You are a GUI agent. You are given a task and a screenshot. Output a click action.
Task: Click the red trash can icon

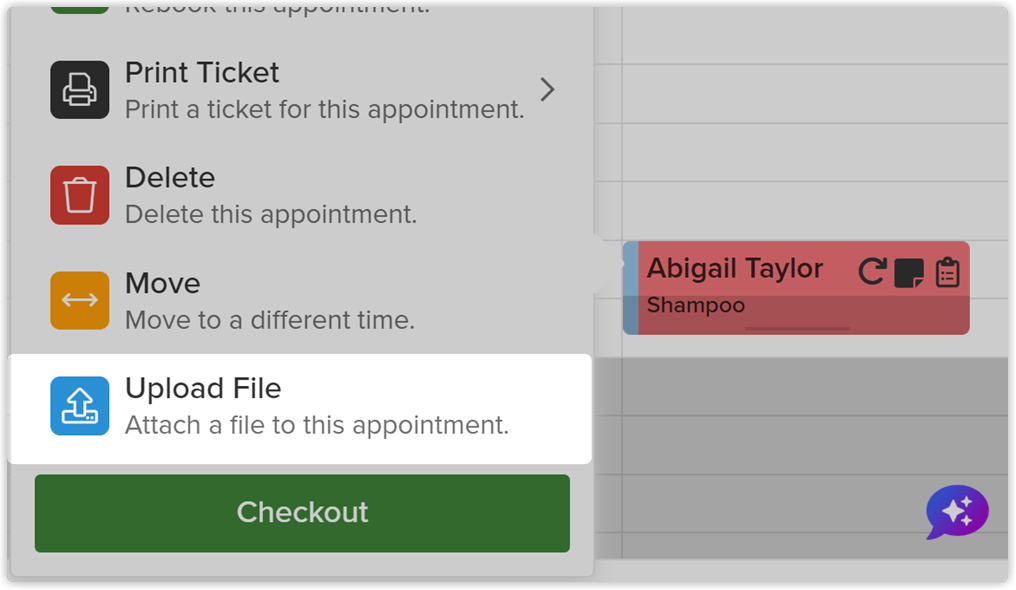80,195
